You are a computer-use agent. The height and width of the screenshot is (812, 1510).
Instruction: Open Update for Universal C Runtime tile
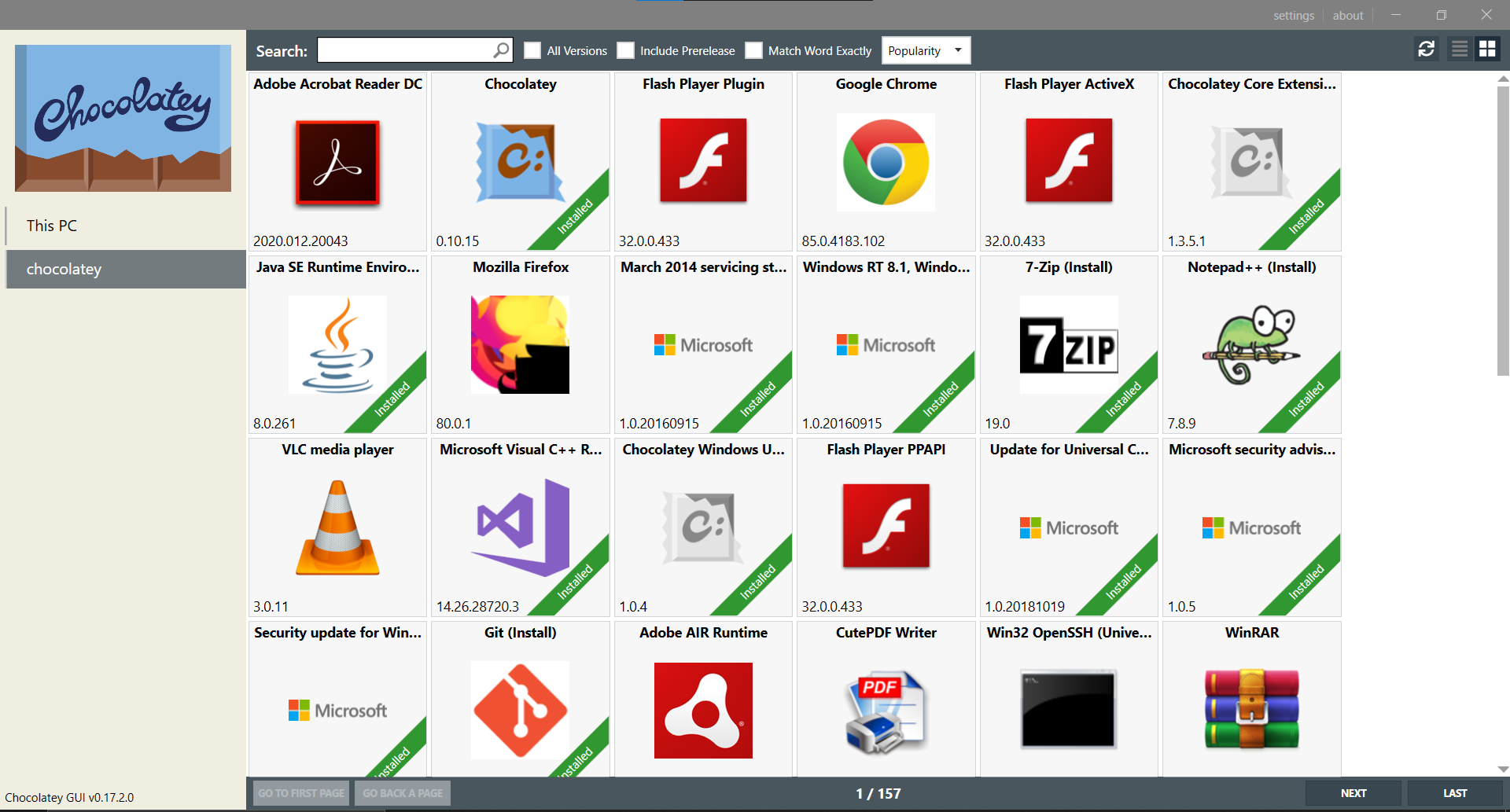(1069, 527)
